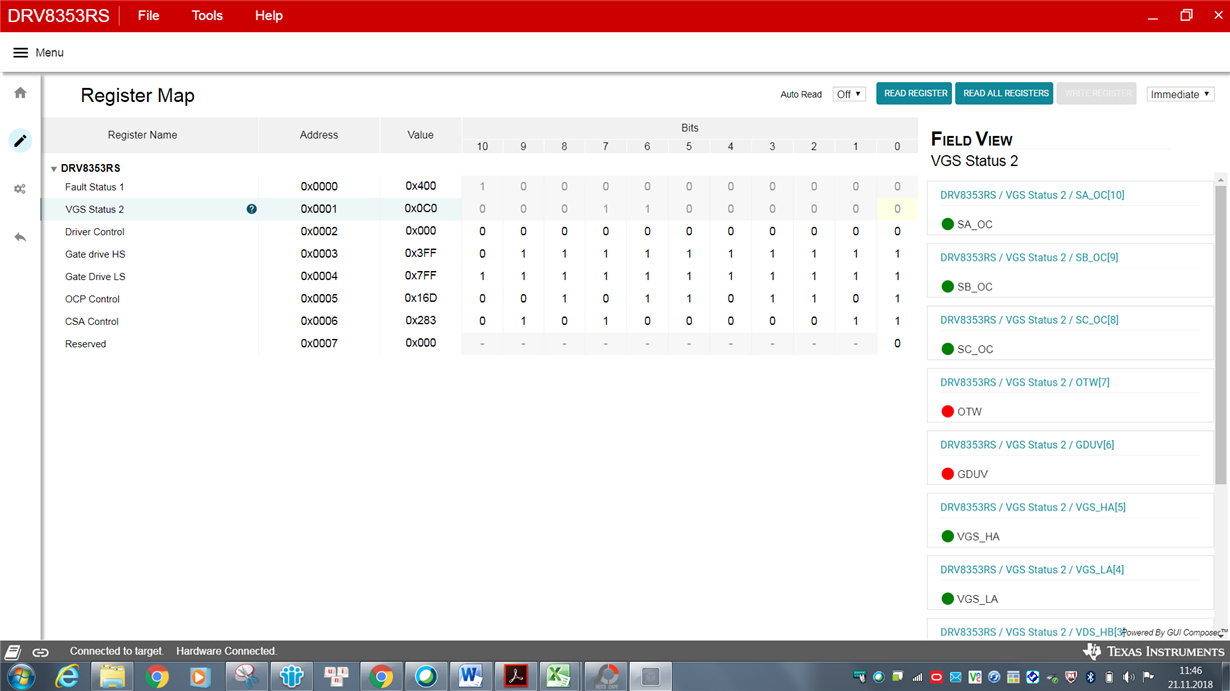Open the gears settings sidebar icon
The image size is (1230, 691).
20,189
